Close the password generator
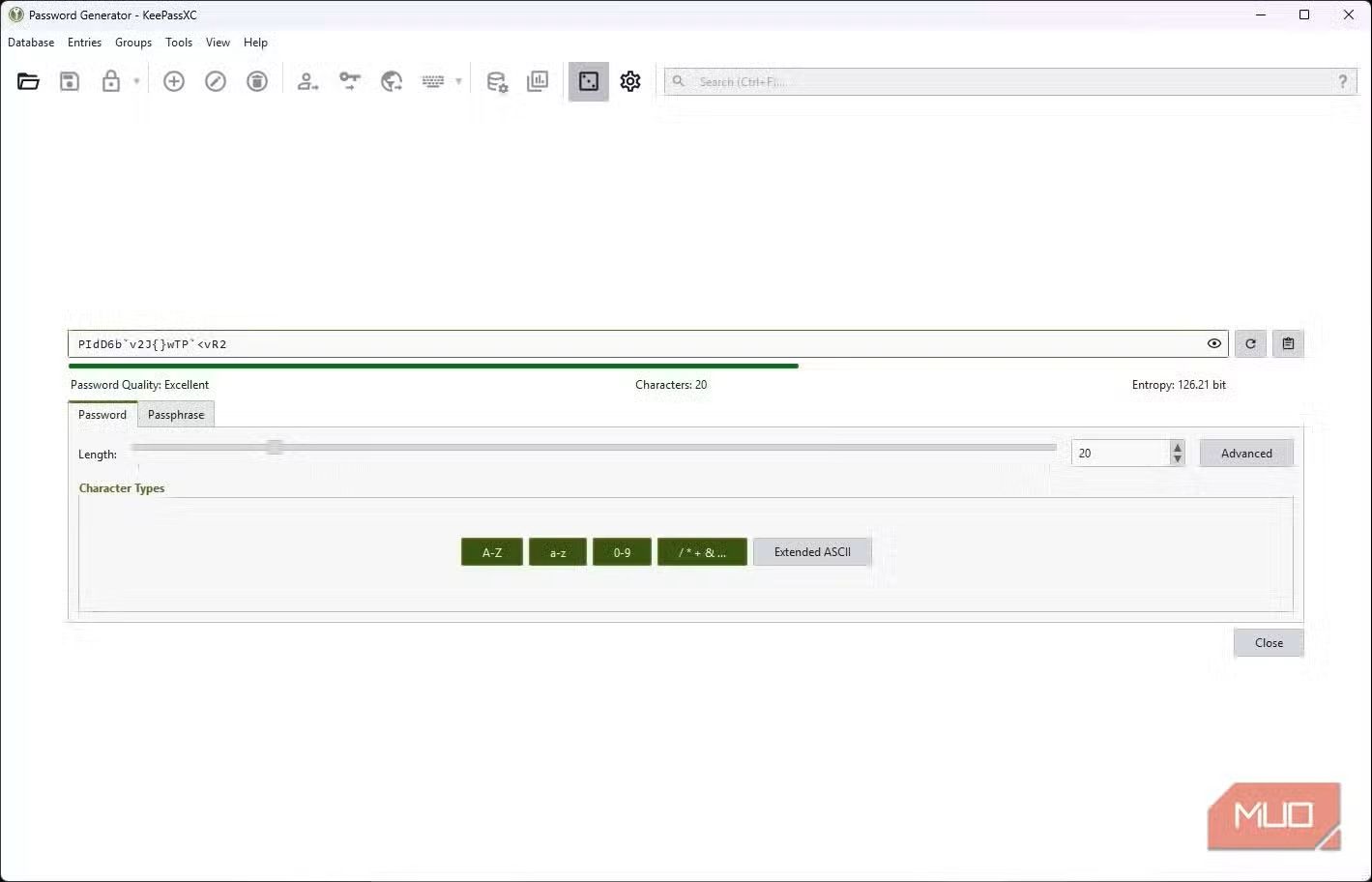The height and width of the screenshot is (882, 1372). (x=1269, y=643)
